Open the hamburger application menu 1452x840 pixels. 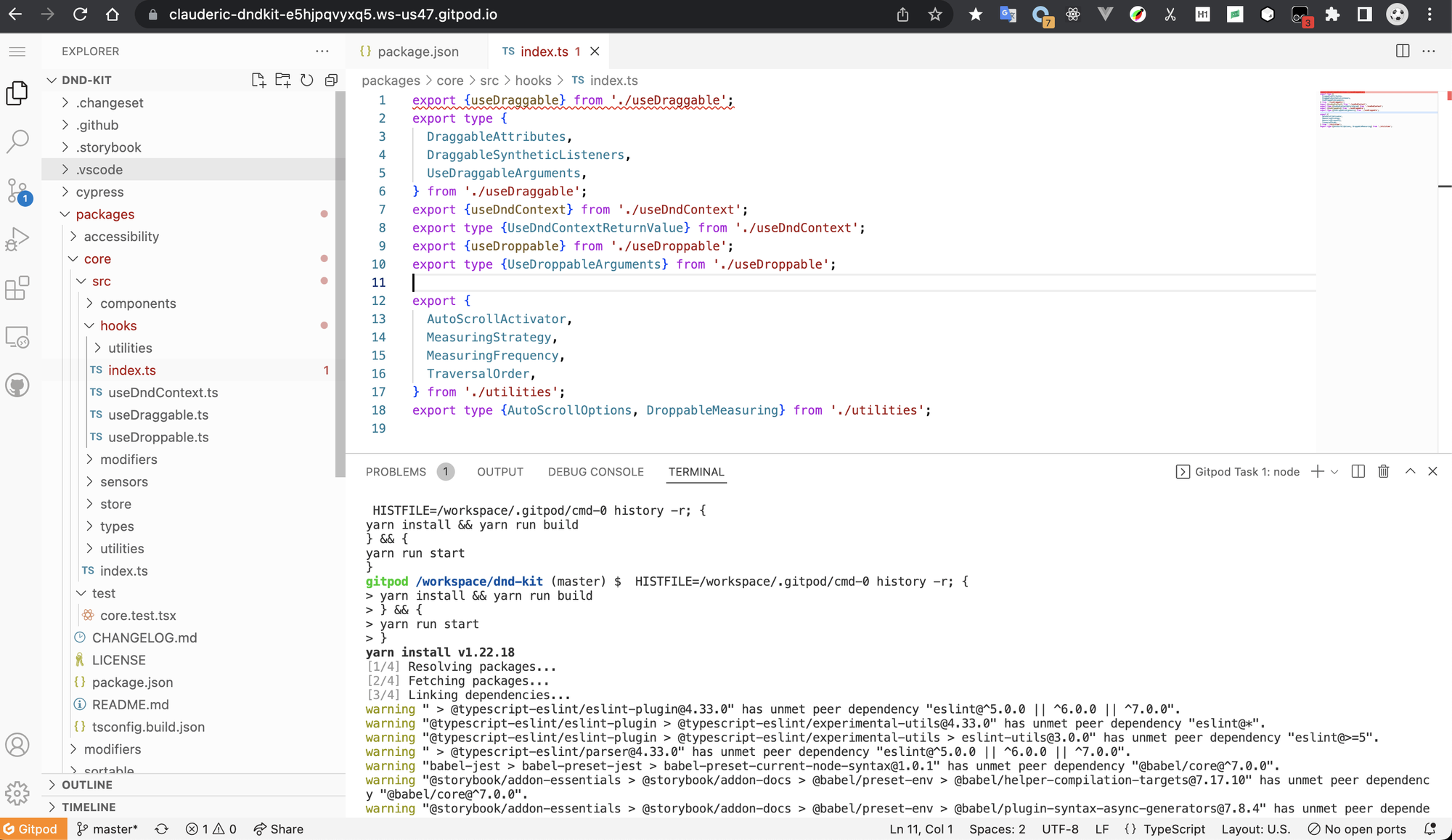[x=17, y=52]
